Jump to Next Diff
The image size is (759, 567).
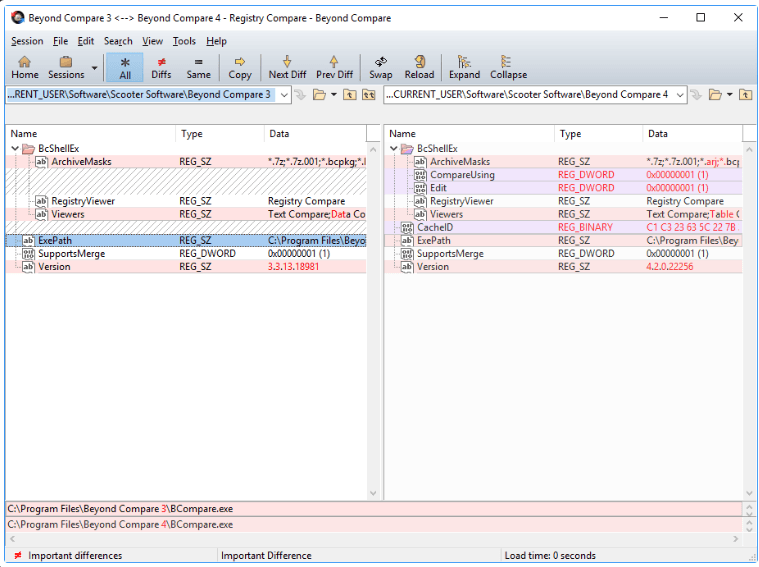(287, 67)
